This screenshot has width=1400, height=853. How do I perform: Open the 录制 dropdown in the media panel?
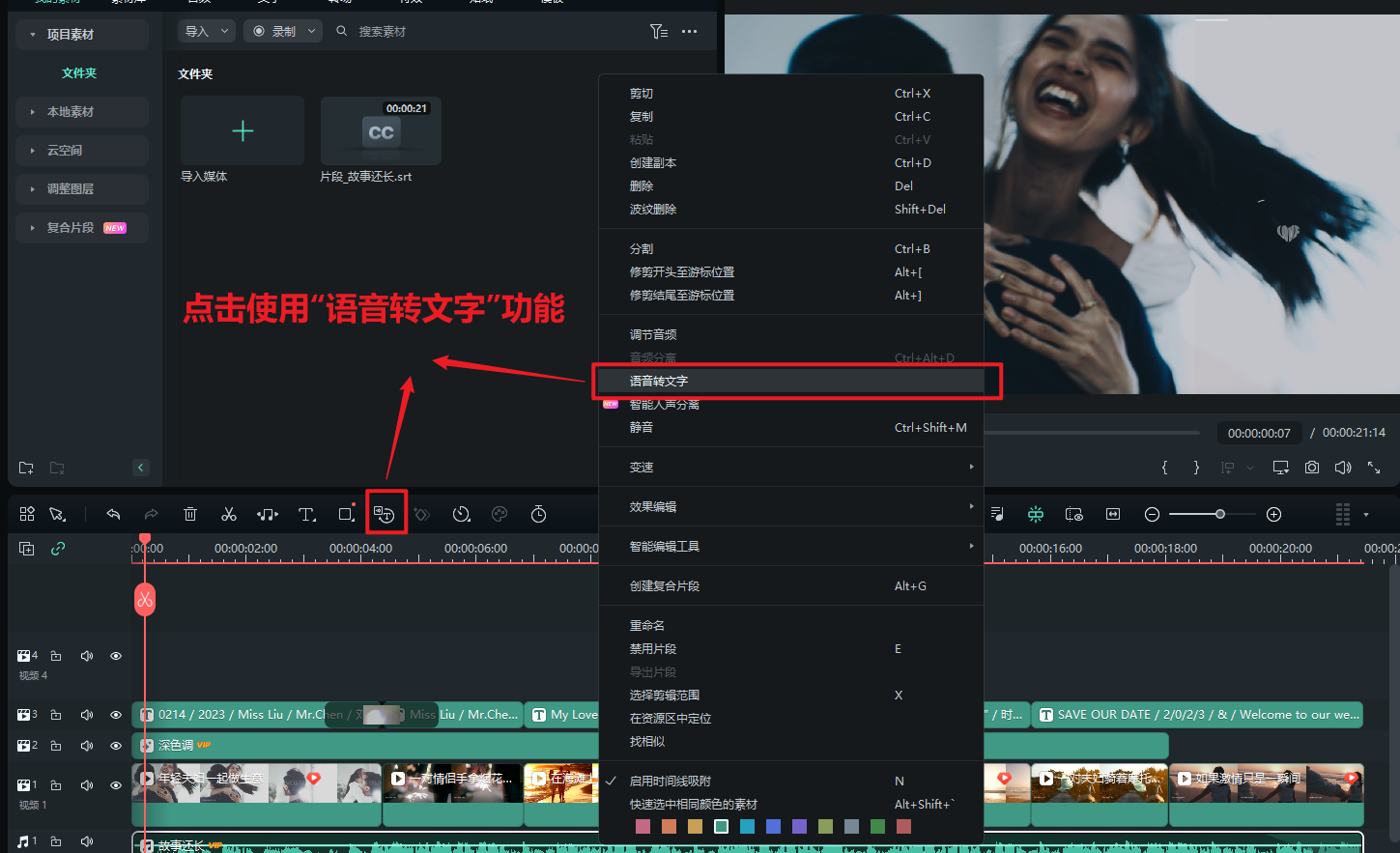click(x=282, y=30)
